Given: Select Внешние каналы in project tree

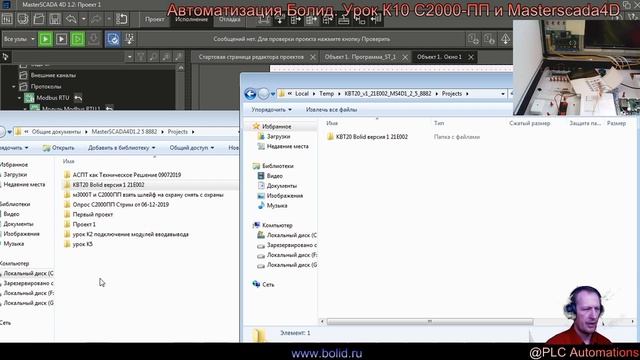Looking at the screenshot, I should [x=53, y=75].
